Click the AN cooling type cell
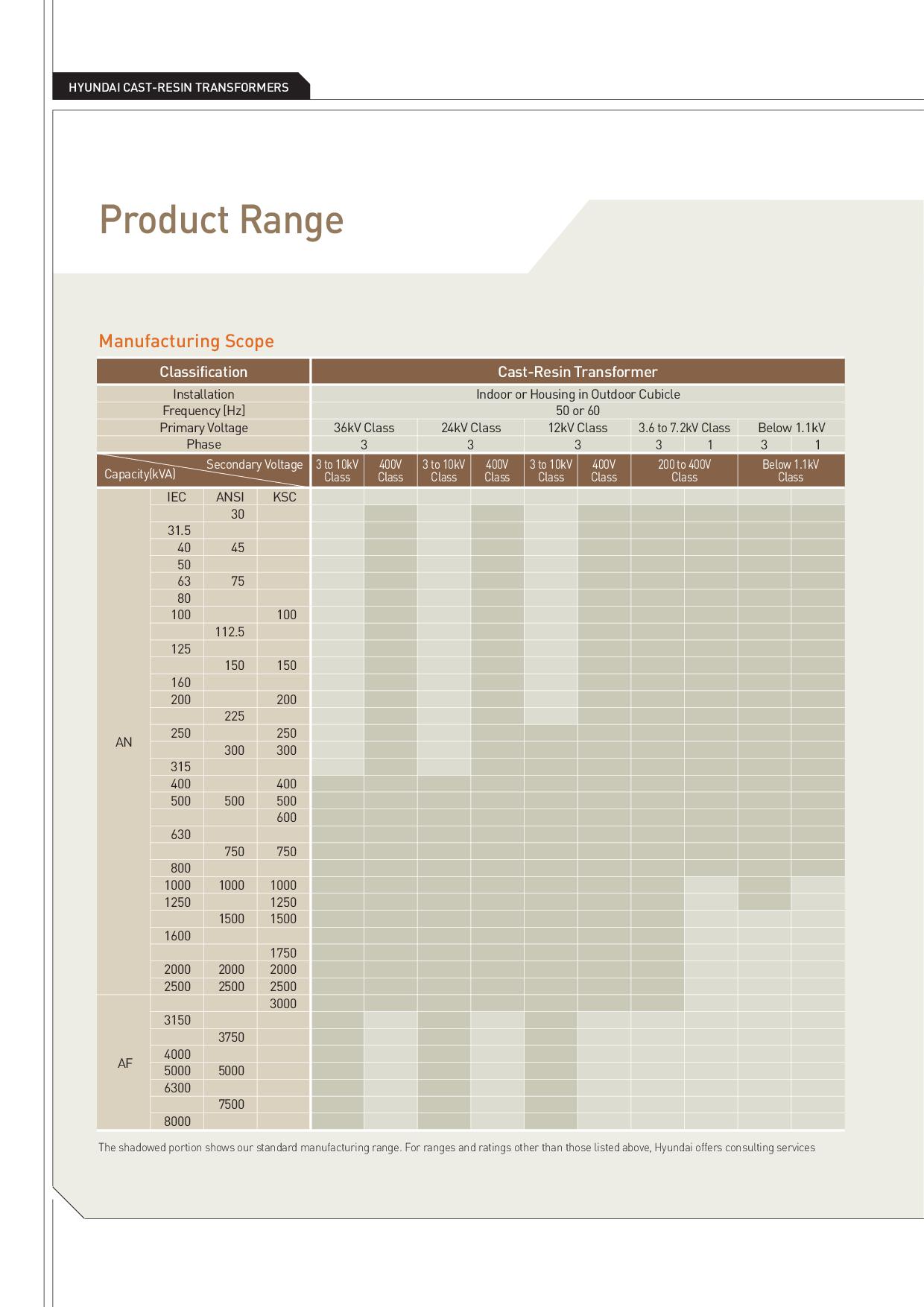 tap(124, 742)
